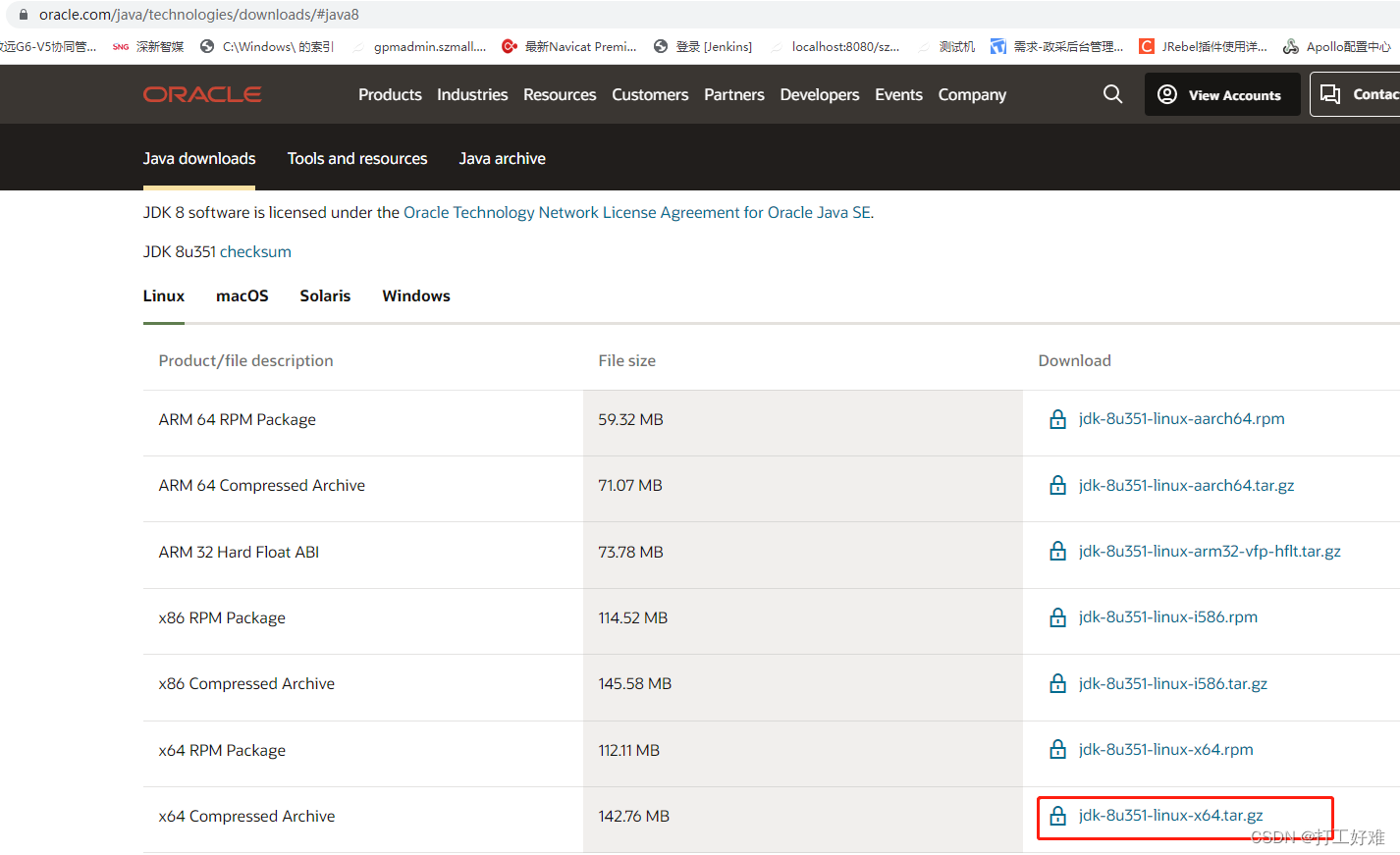Viewport: 1400px width, 855px height.
Task: Open the Industries menu
Action: [x=472, y=94]
